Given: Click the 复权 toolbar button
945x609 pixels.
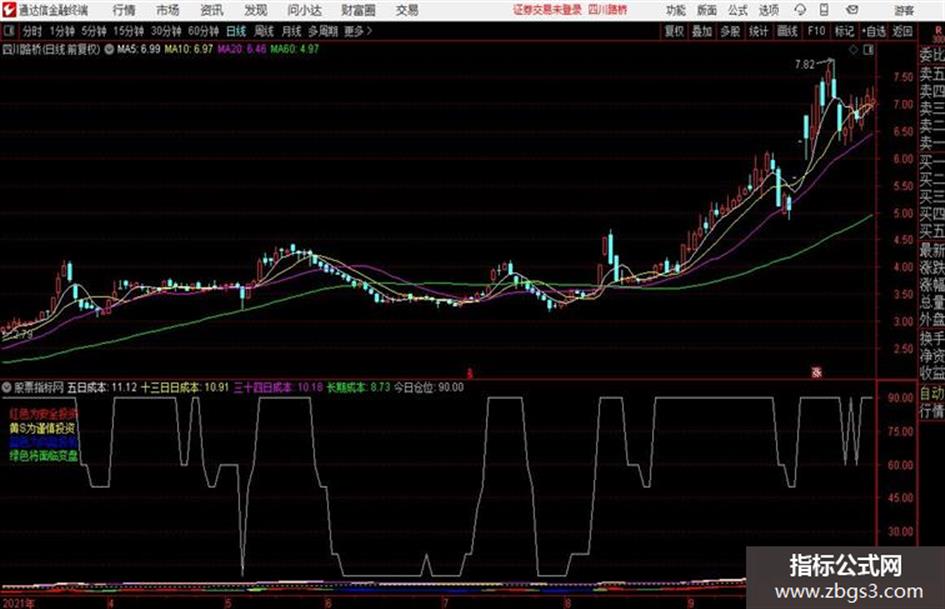Looking at the screenshot, I should click(x=674, y=31).
